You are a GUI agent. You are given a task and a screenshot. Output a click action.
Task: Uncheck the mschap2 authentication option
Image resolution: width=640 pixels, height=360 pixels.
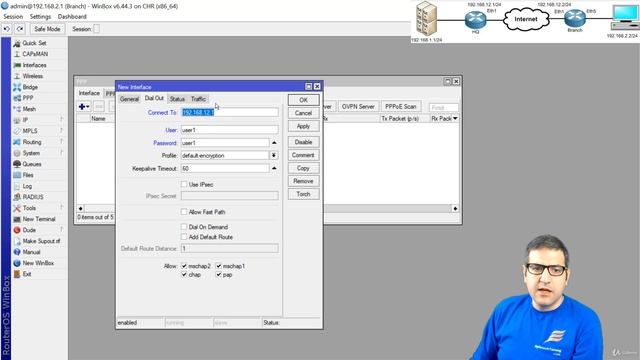click(184, 266)
